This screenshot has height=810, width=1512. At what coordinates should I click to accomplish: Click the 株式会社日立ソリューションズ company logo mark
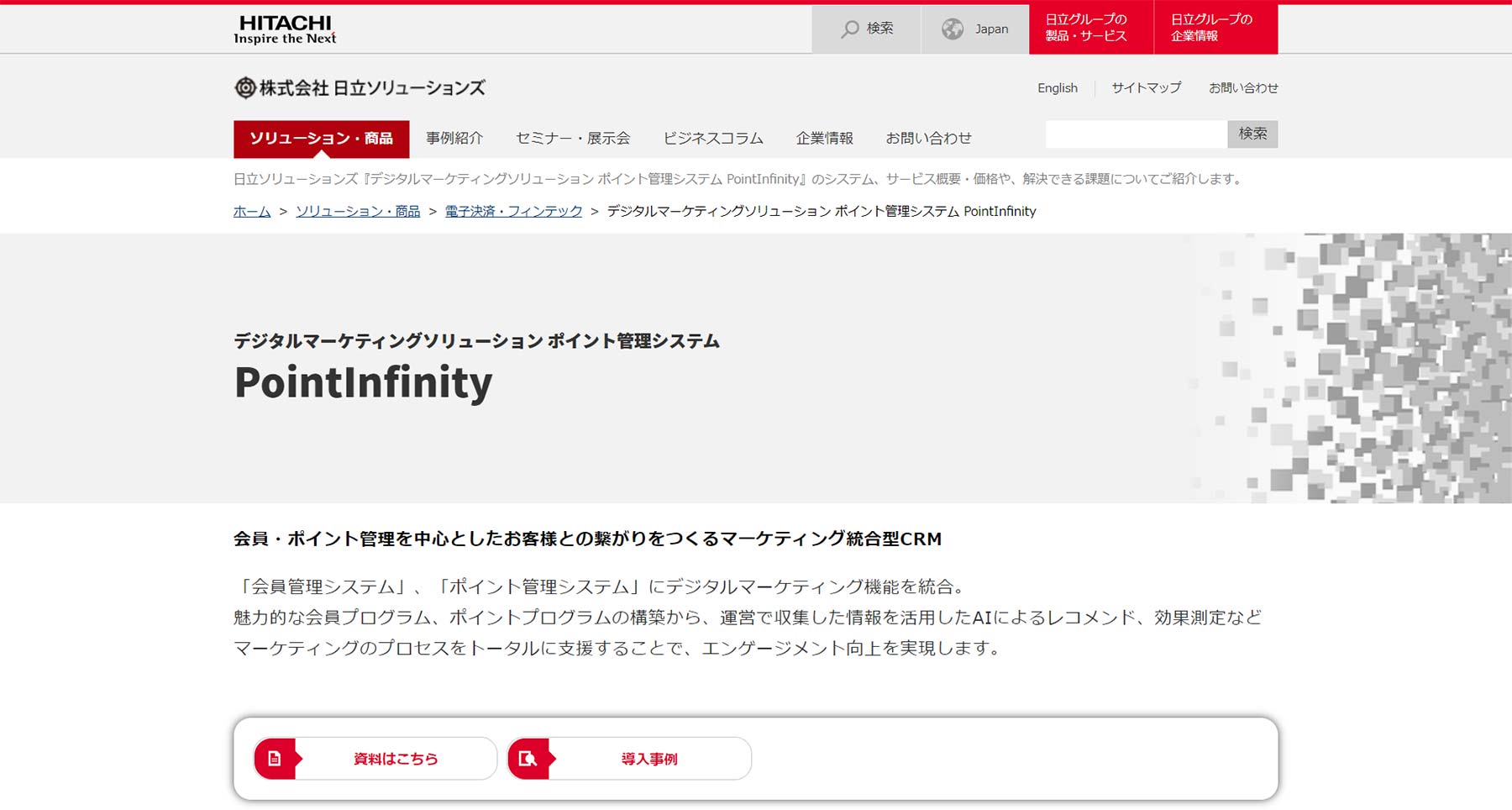(244, 87)
